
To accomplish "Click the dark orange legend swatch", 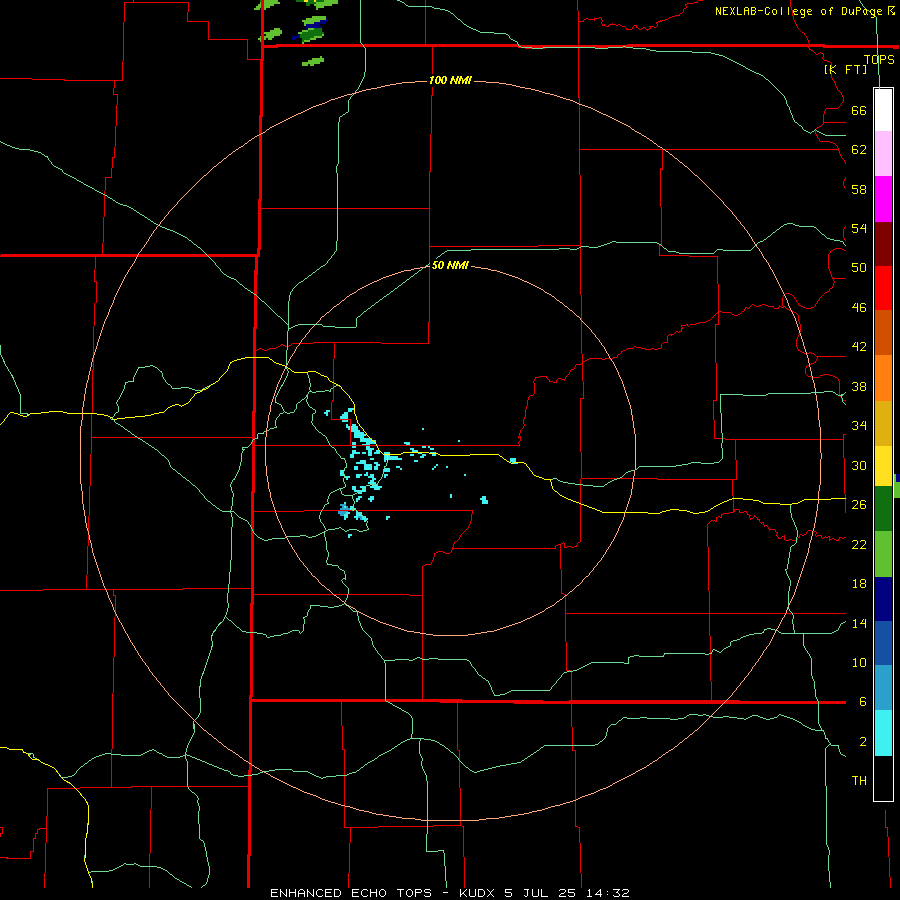I will pyautogui.click(x=883, y=333).
